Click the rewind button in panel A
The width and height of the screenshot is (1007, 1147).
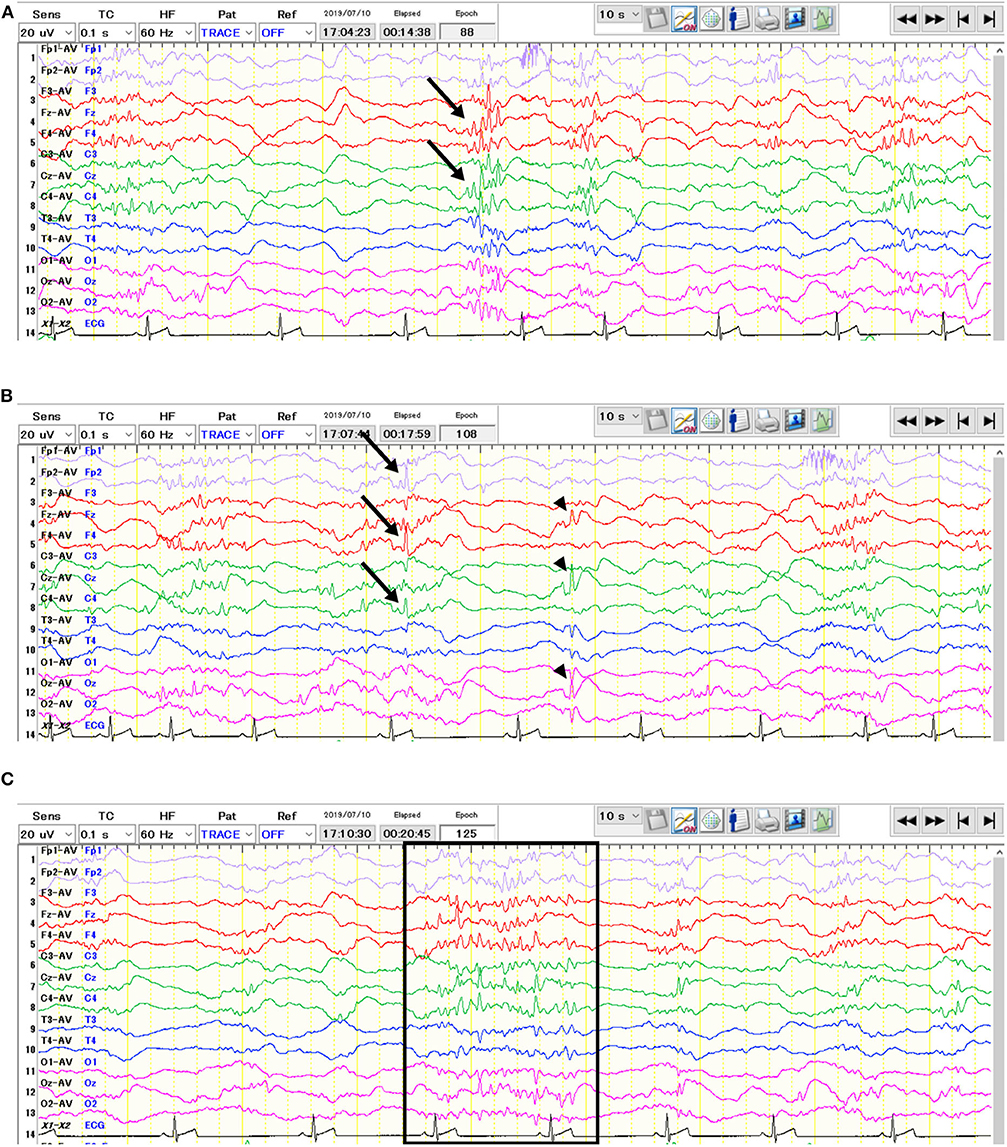[907, 20]
